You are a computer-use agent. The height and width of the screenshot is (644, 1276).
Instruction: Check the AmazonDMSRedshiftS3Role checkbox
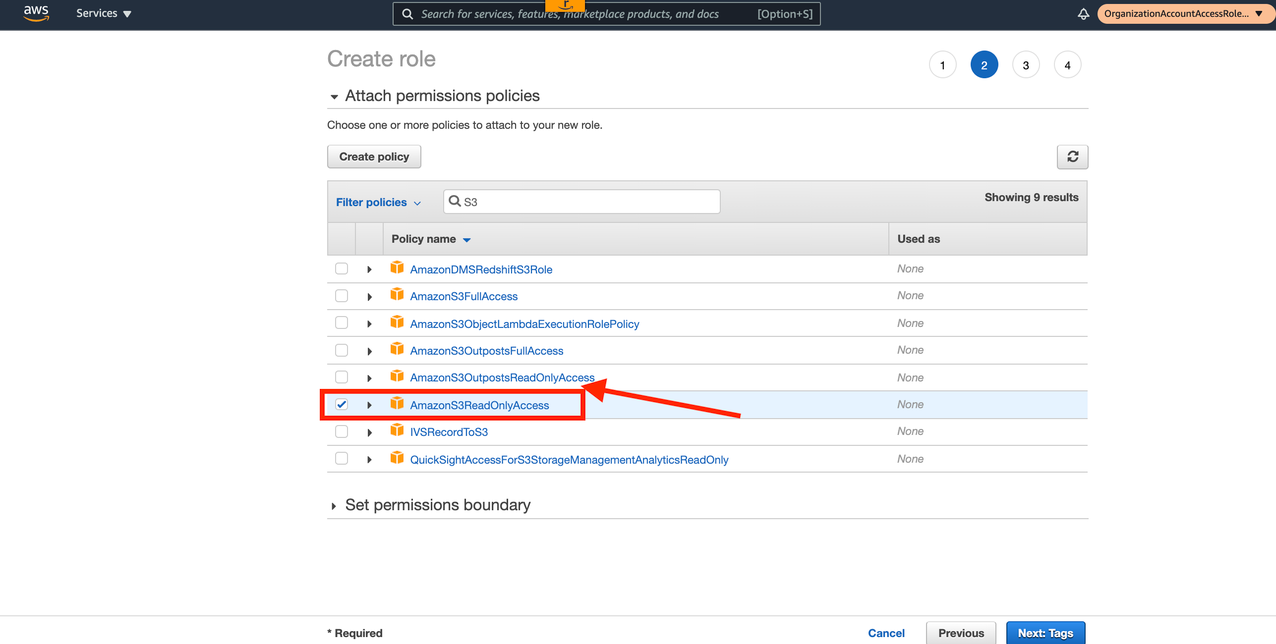pyautogui.click(x=341, y=269)
